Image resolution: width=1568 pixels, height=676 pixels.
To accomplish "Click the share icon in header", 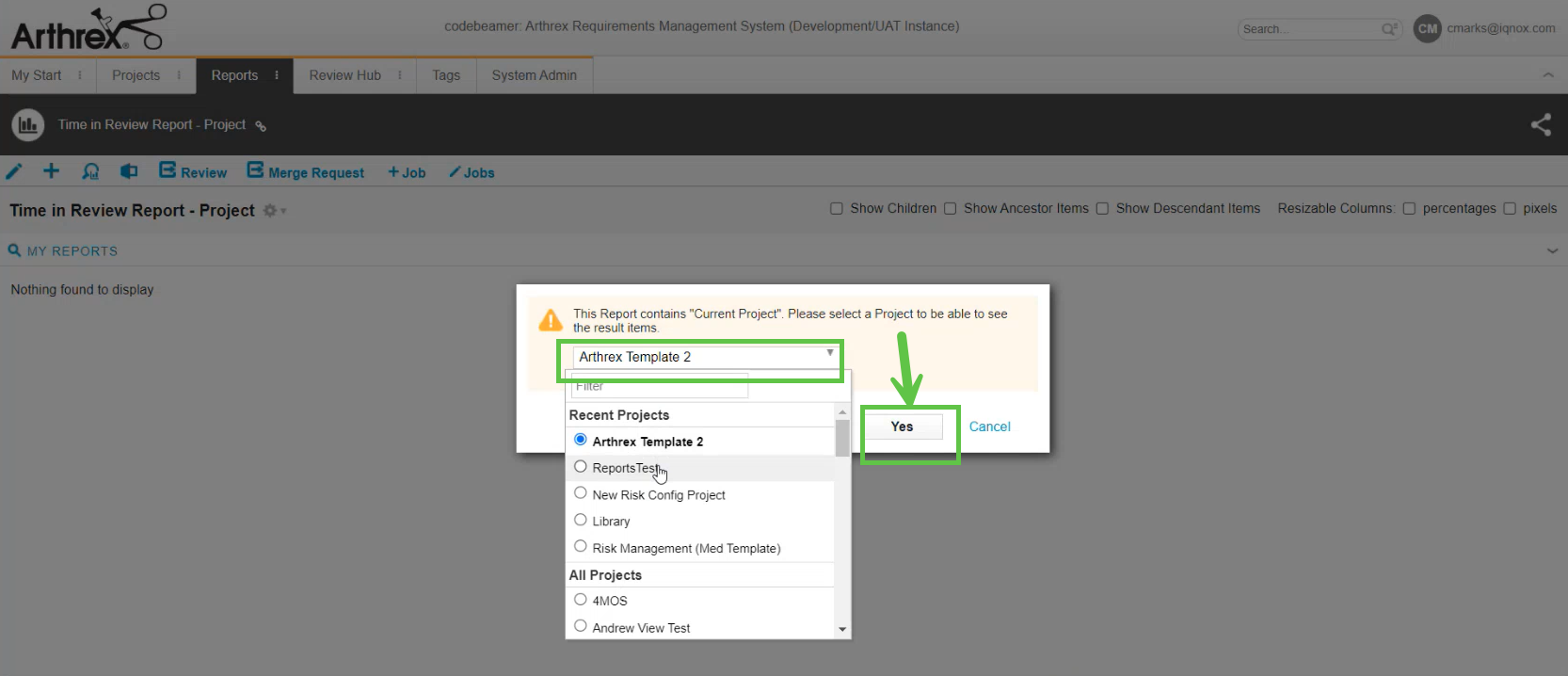I will pos(1541,124).
